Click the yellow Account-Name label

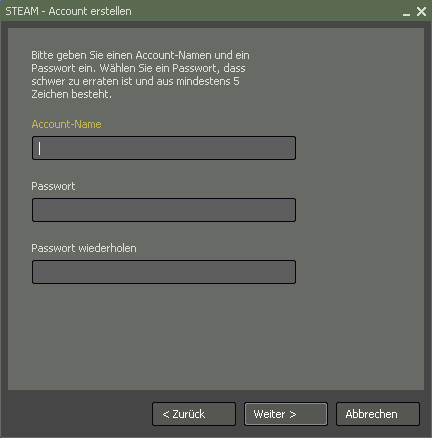tap(66, 124)
